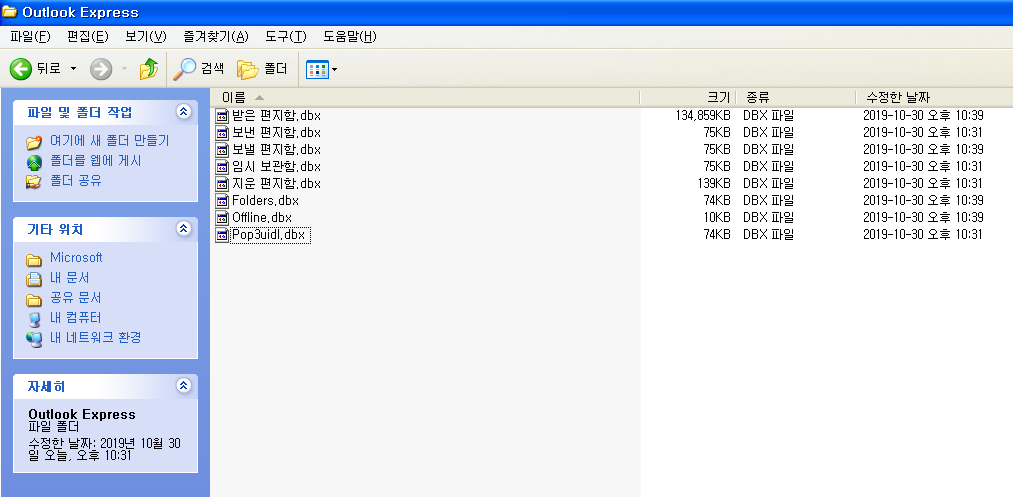The width and height of the screenshot is (1013, 497).
Task: Open 내 컴퓨터 location
Action: point(76,318)
